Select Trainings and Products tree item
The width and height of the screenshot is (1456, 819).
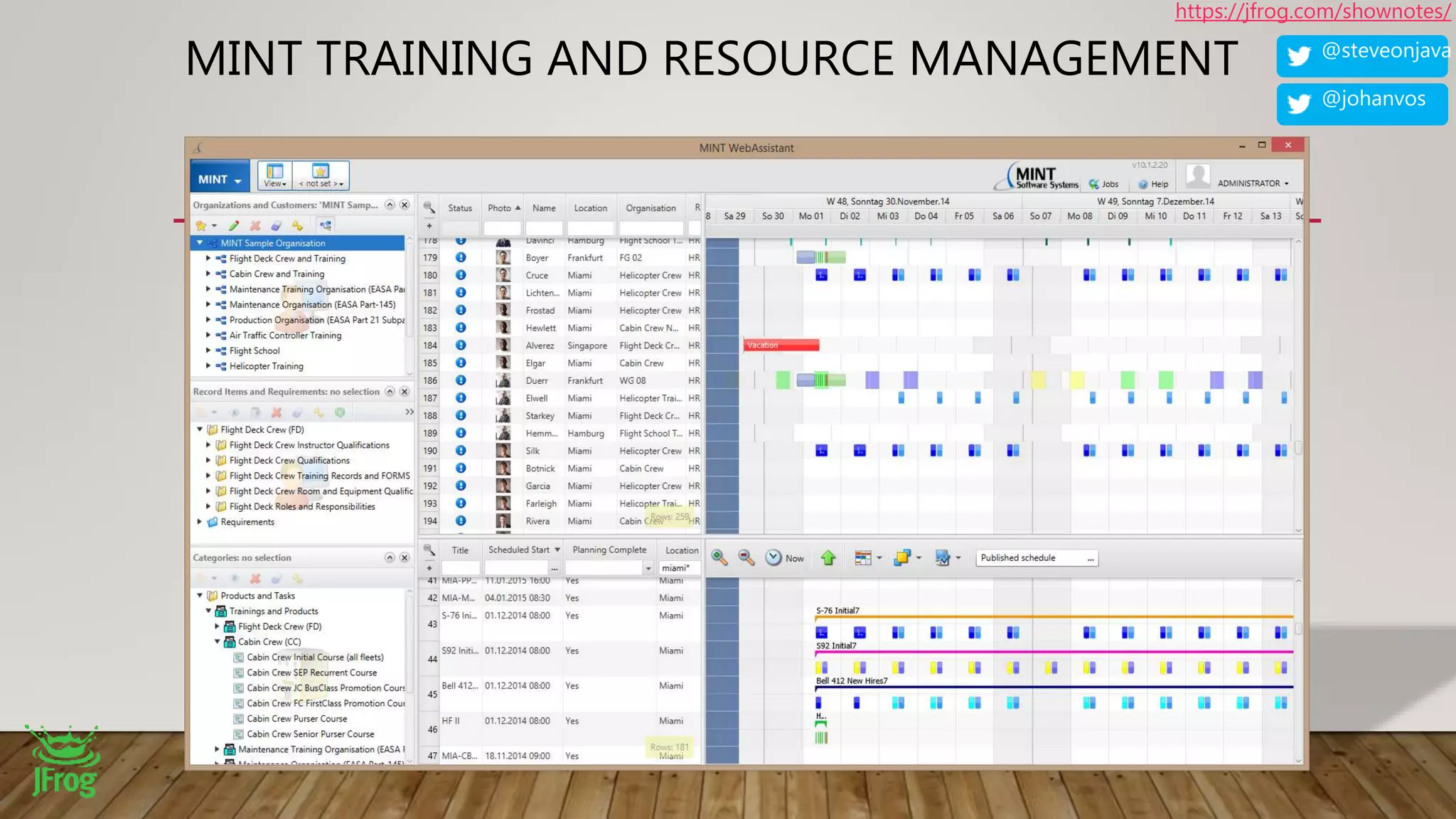[274, 611]
